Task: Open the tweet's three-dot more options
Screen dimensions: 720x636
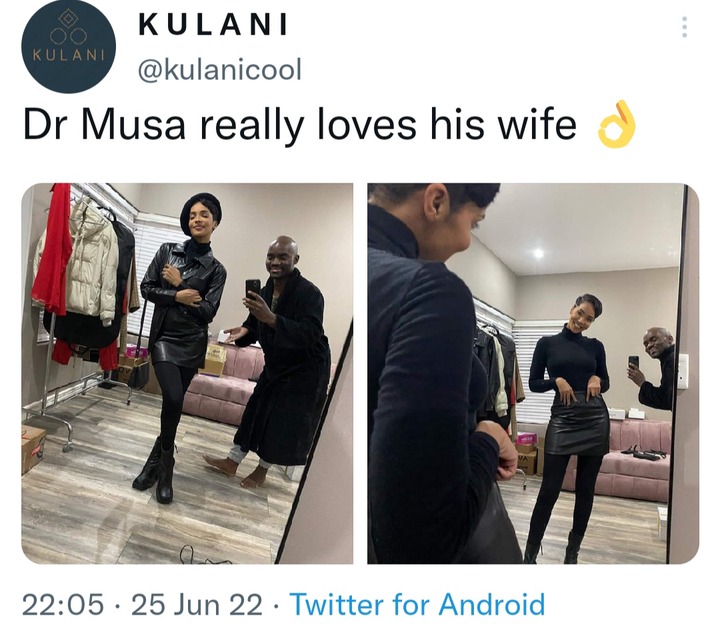Action: (684, 27)
